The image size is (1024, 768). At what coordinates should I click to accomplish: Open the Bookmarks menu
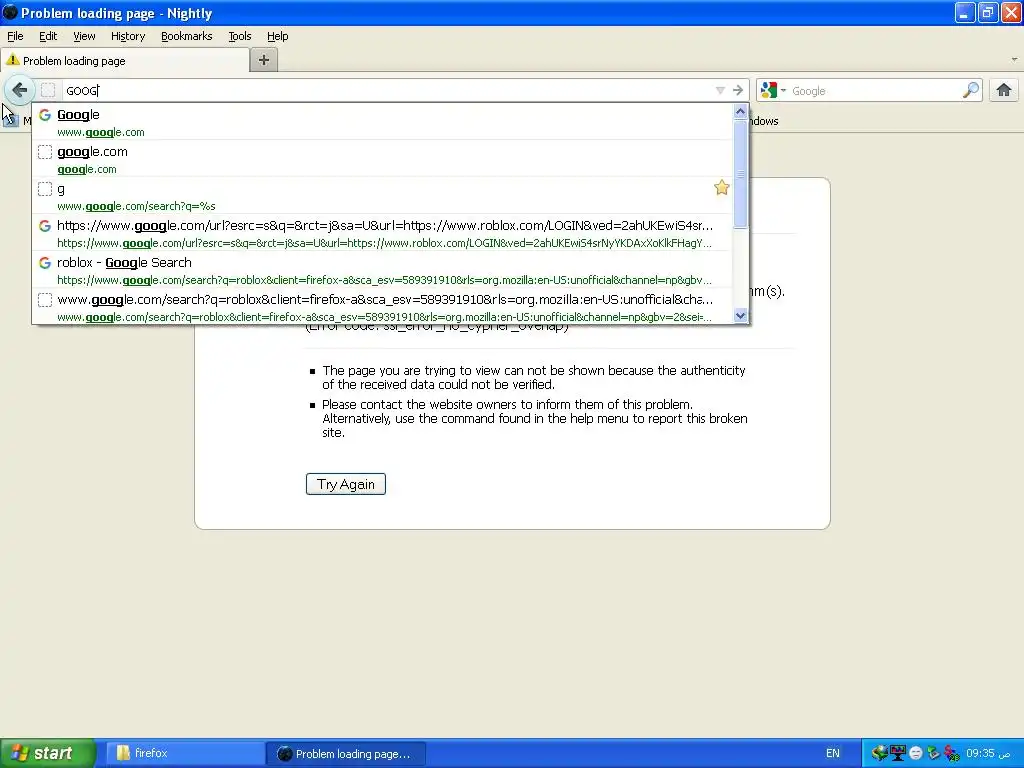click(187, 36)
